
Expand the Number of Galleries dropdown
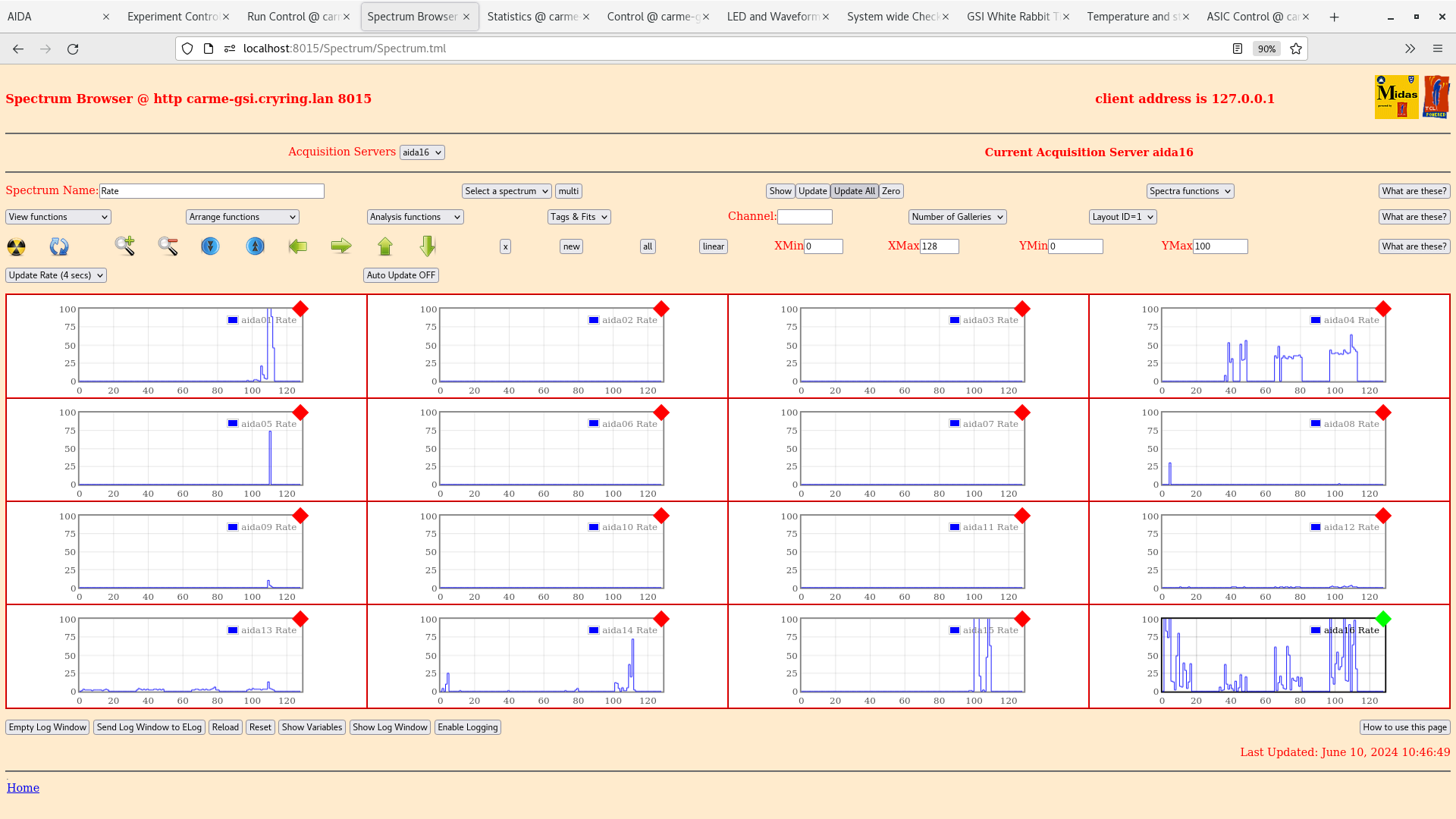(955, 217)
